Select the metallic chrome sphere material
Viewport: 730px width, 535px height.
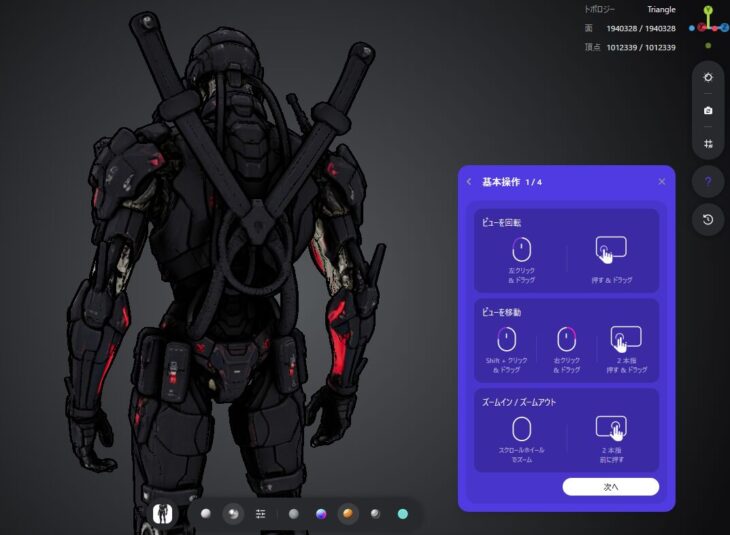point(375,514)
